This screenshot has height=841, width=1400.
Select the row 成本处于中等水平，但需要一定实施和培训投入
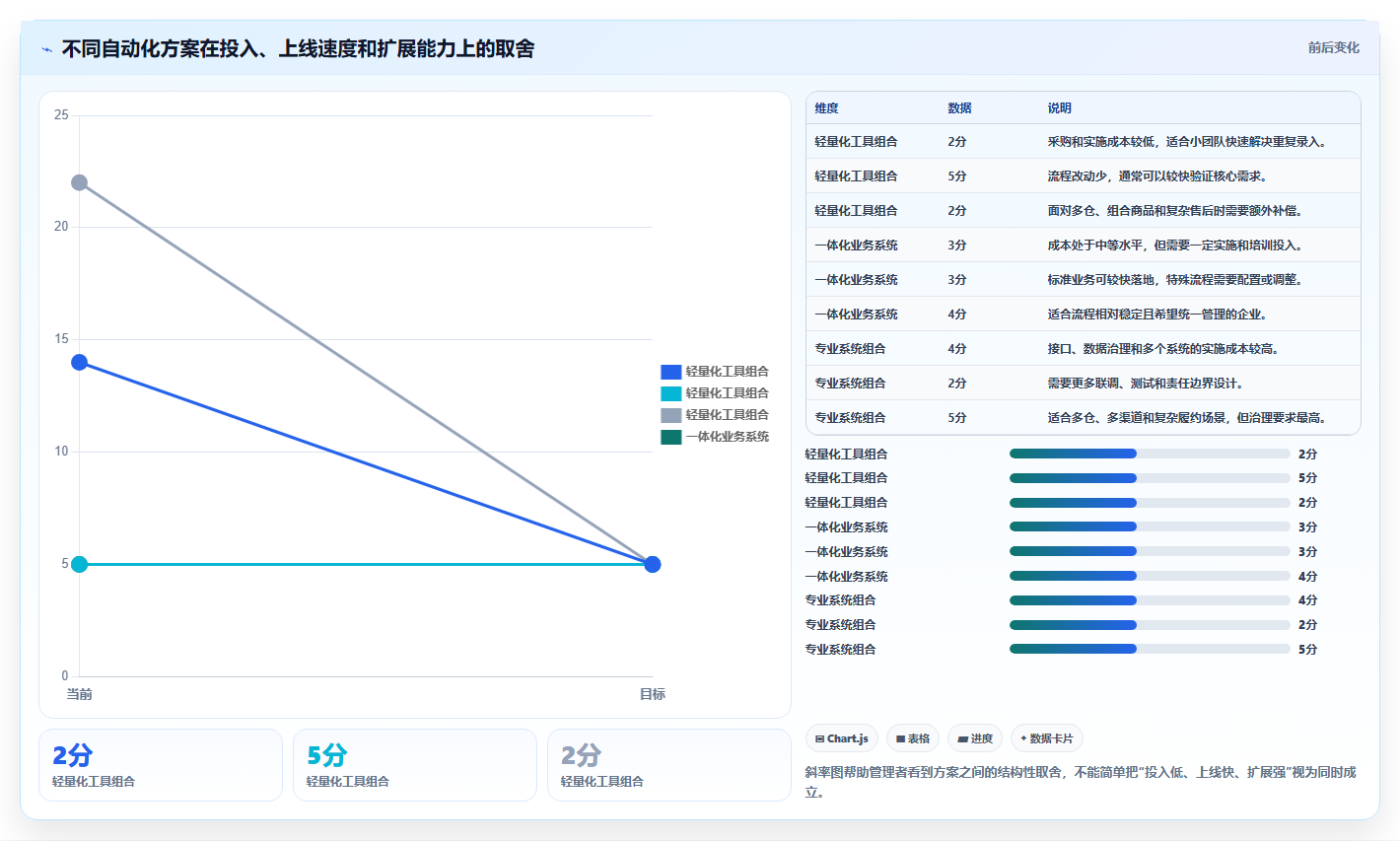pyautogui.click(x=1083, y=245)
